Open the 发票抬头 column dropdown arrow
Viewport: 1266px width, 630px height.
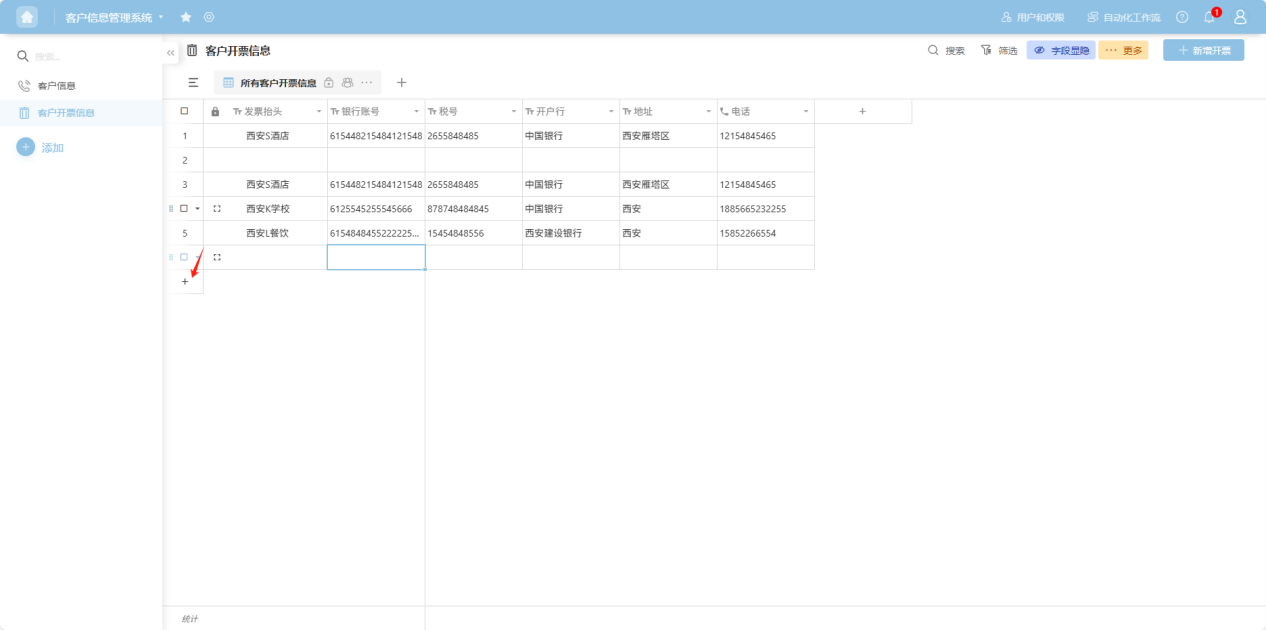tap(319, 112)
